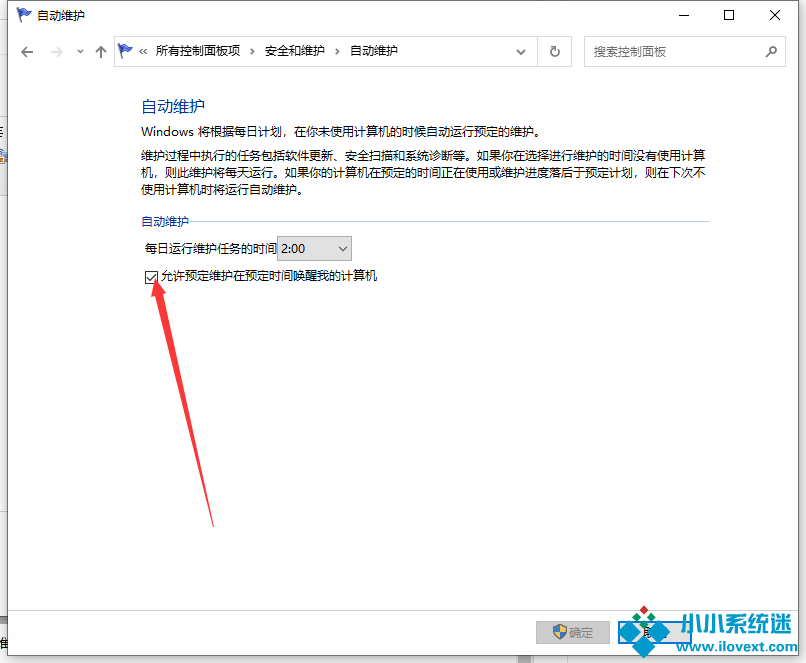Go back using the back arrow
Screen dimensions: 806x663
(27, 51)
